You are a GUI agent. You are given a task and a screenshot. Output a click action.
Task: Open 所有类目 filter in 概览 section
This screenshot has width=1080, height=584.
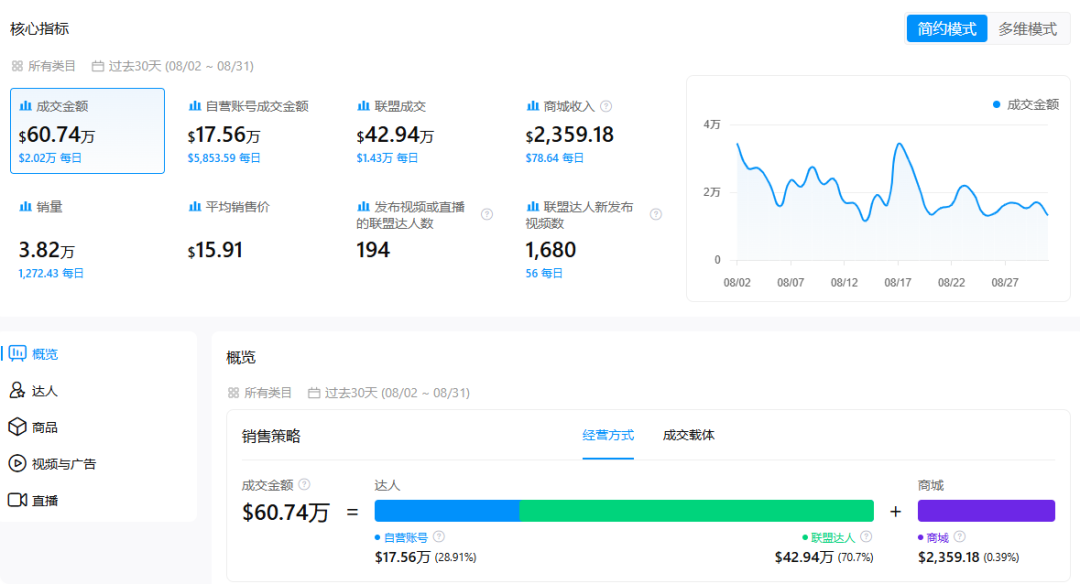(260, 393)
